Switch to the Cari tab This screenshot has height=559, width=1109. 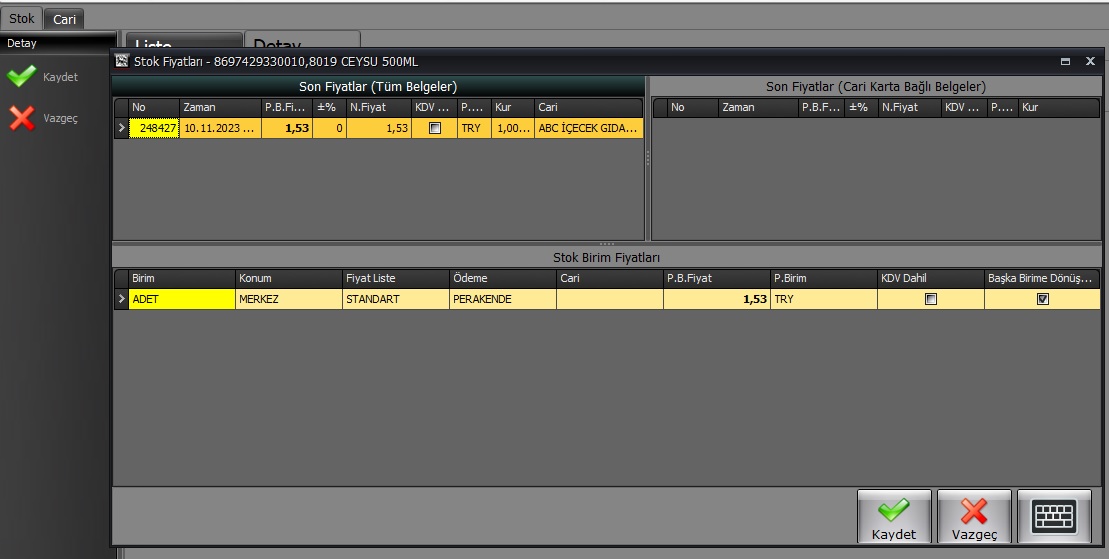(65, 19)
